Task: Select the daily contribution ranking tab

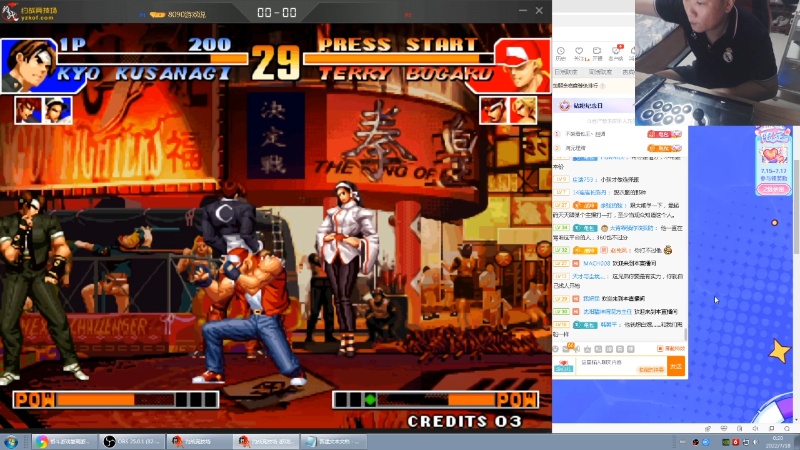Action: click(x=566, y=72)
